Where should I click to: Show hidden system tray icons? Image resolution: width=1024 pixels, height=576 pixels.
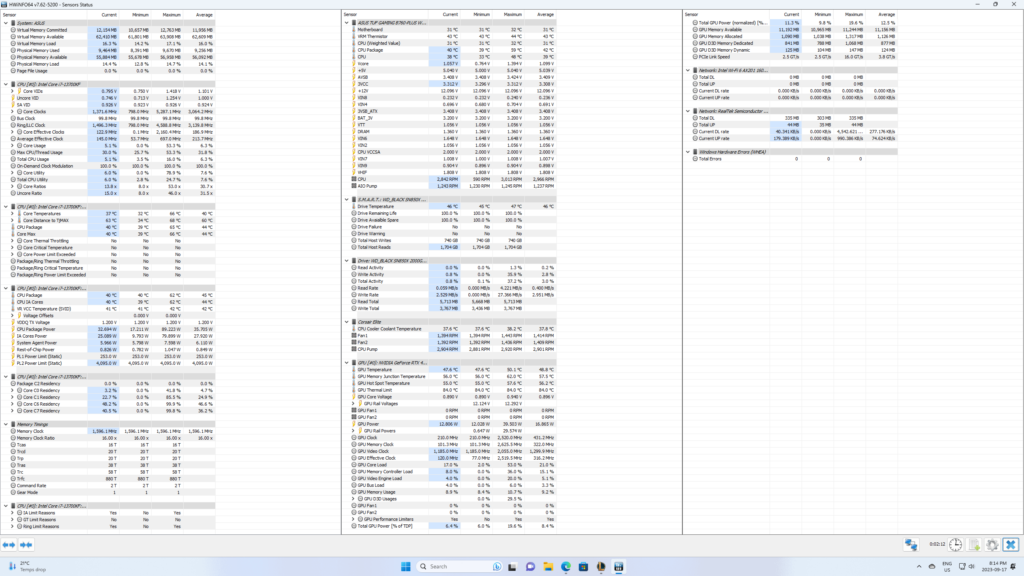[x=919, y=567]
